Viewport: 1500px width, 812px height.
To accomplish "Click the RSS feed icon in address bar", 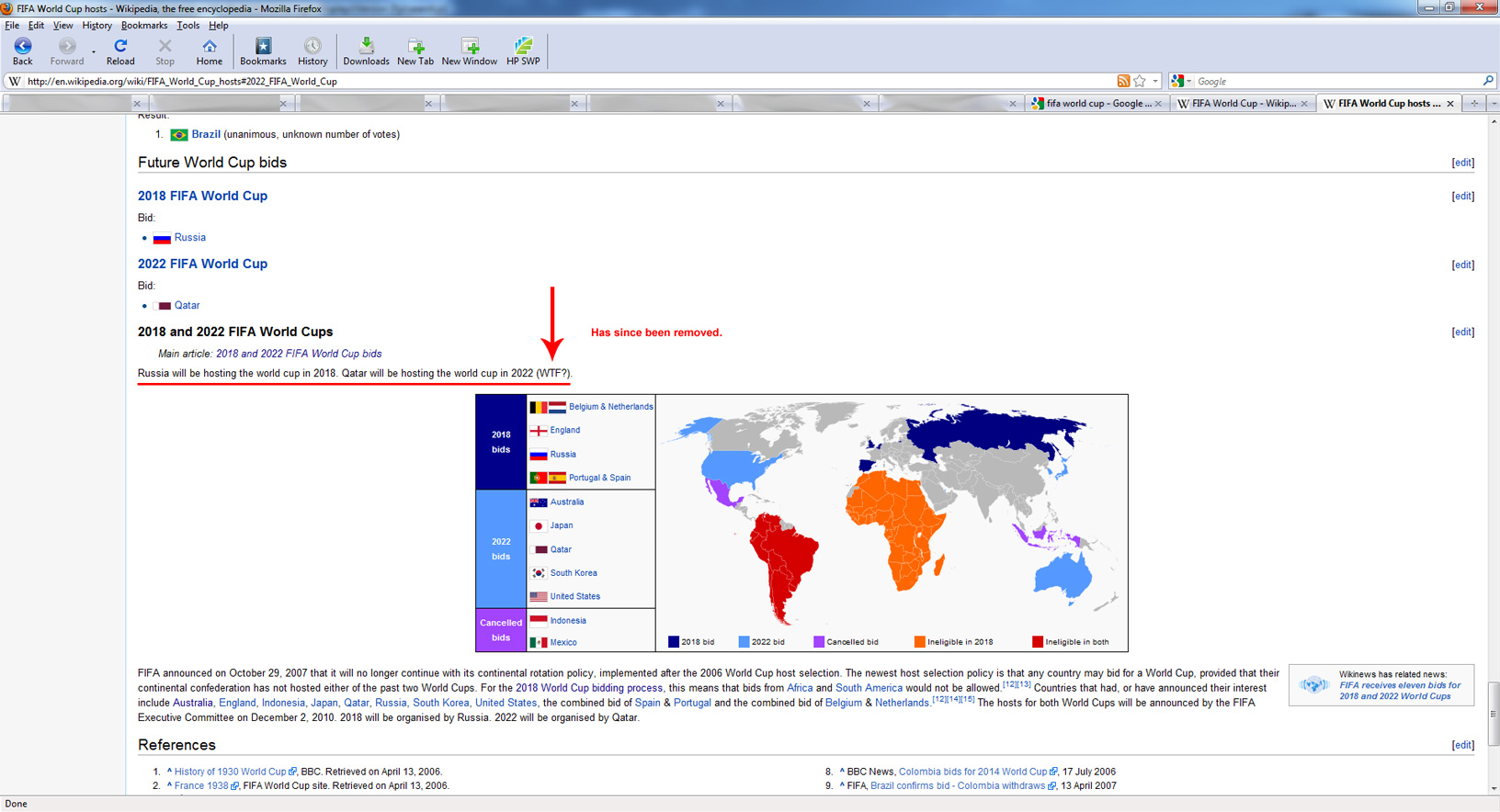I will tap(1123, 81).
